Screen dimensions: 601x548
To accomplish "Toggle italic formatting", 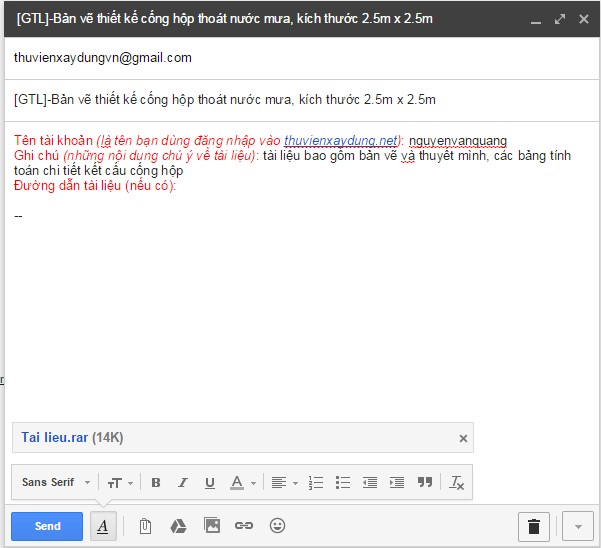I will [x=183, y=483].
